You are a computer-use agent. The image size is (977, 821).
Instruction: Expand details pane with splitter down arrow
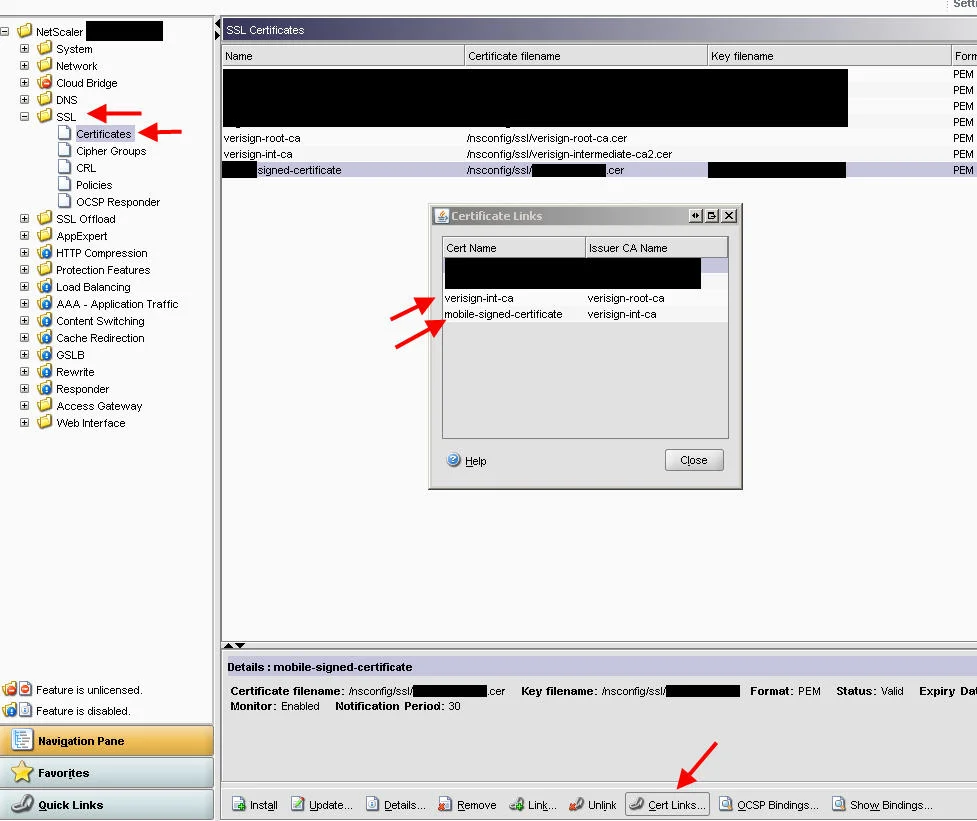[x=240, y=645]
